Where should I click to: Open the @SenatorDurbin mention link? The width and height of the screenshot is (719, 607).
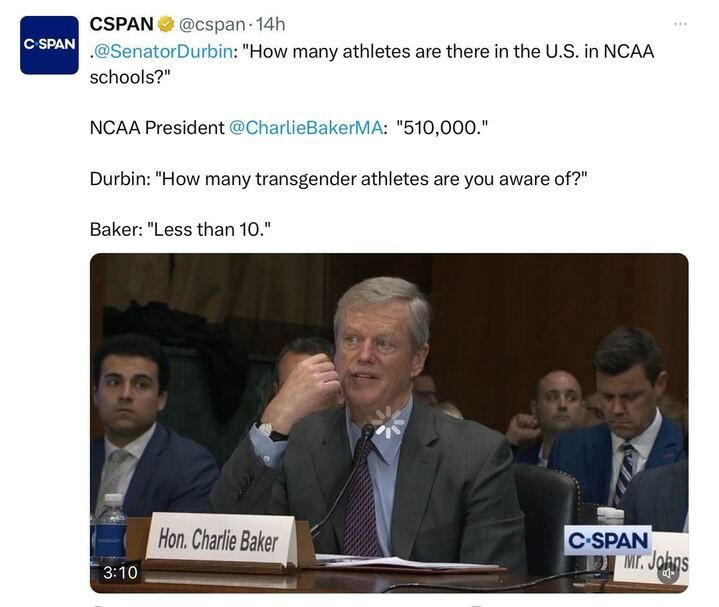tap(163, 51)
